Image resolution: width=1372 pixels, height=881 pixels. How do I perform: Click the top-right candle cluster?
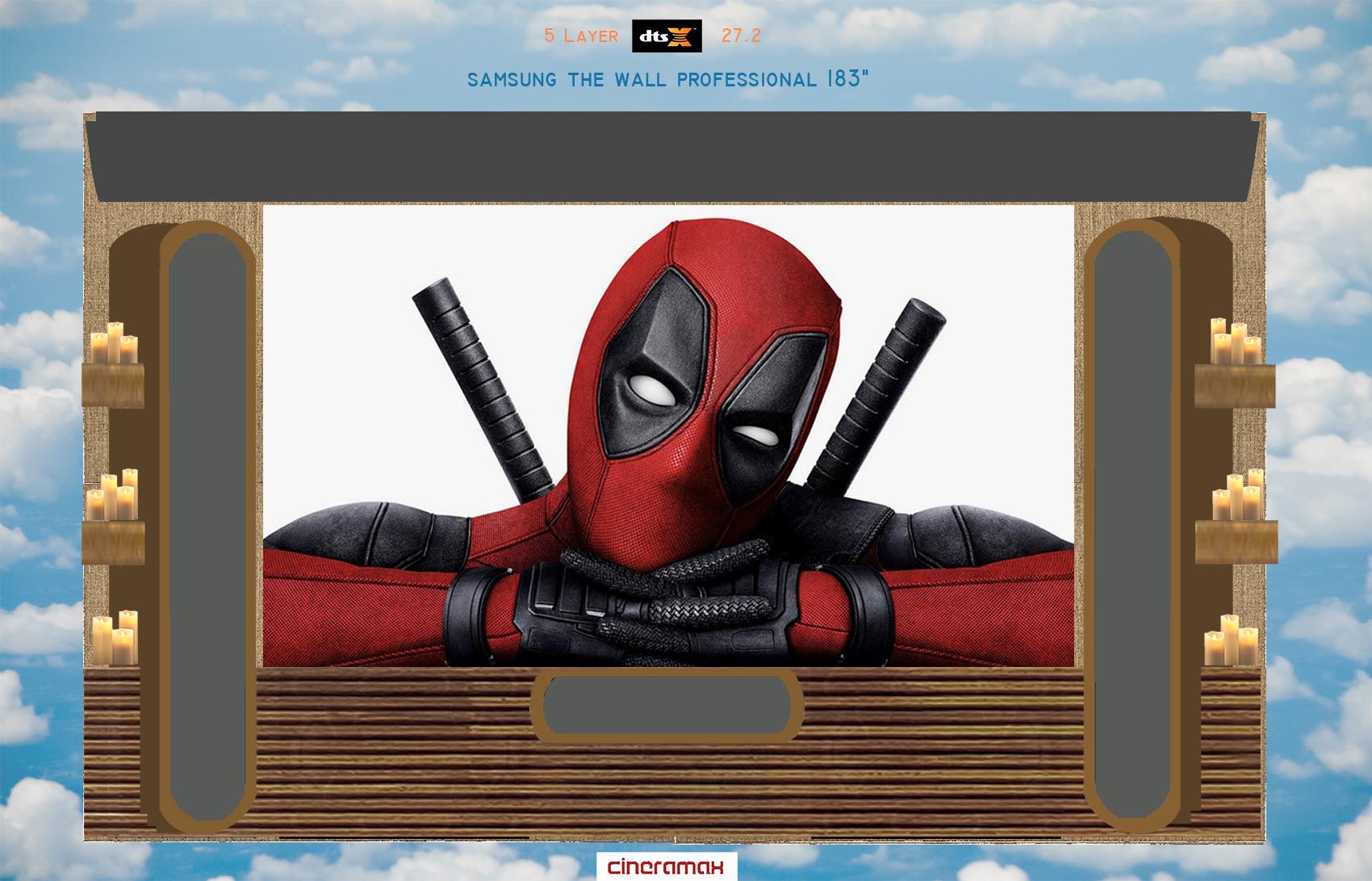(x=1235, y=342)
